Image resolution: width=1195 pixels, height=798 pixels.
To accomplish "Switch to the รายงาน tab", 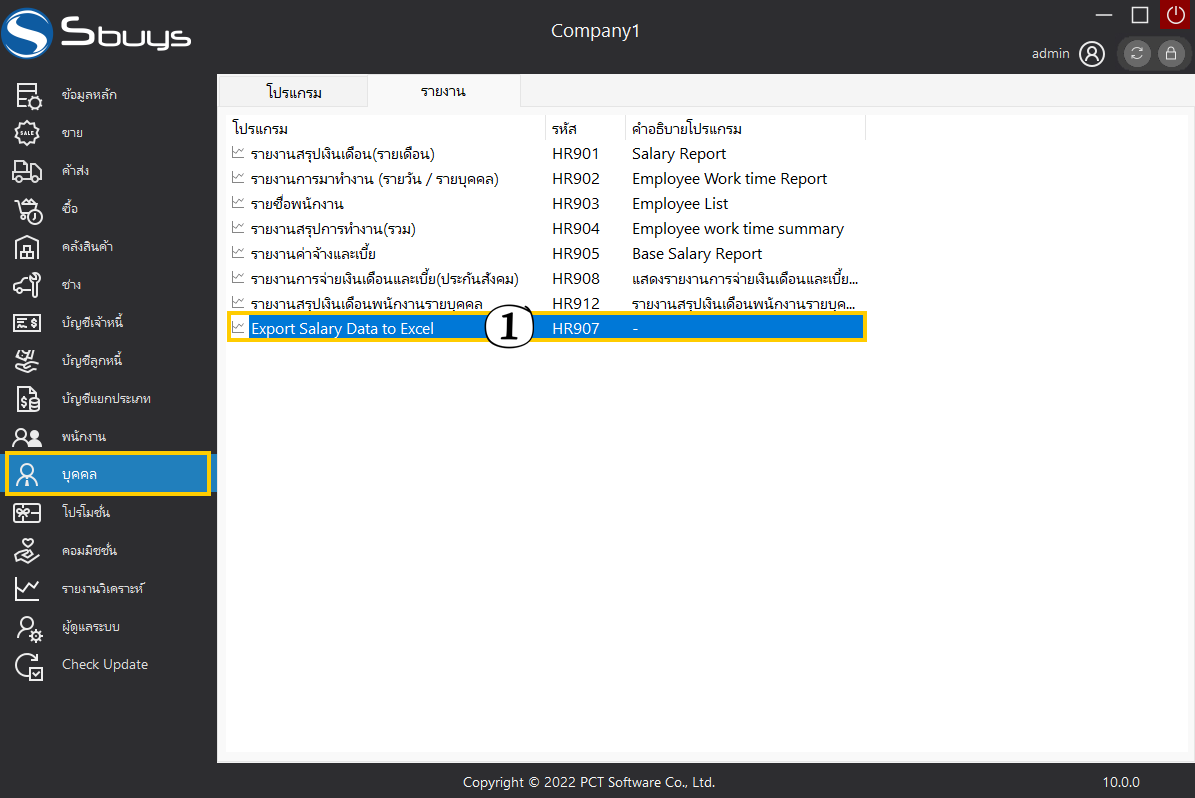I will click(x=443, y=91).
